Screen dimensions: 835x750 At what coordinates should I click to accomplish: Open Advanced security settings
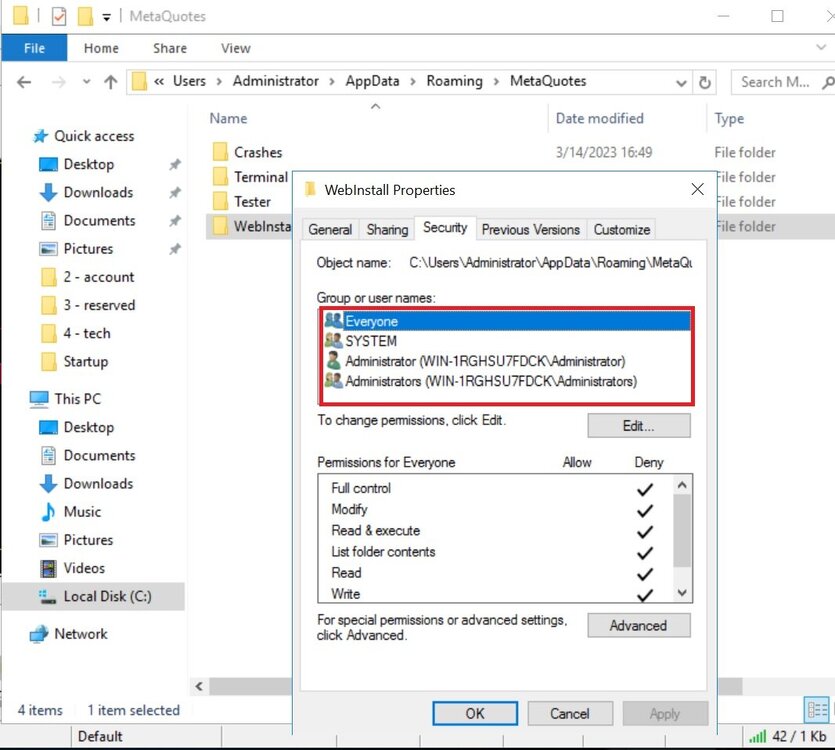pyautogui.click(x=638, y=625)
